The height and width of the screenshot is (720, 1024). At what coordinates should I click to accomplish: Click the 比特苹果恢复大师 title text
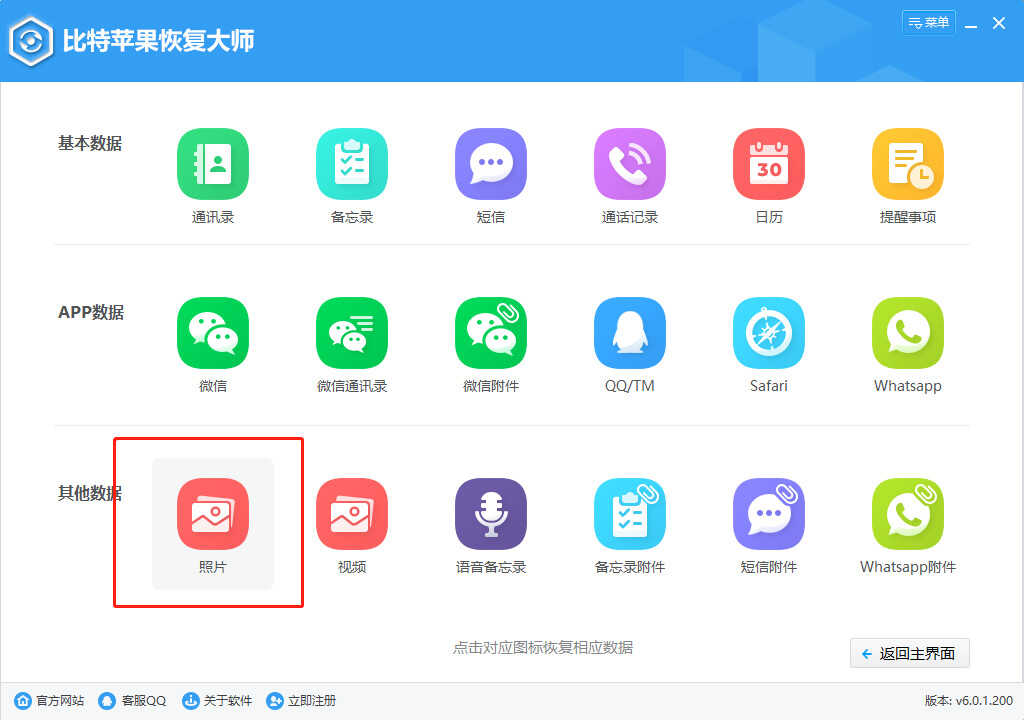point(158,41)
